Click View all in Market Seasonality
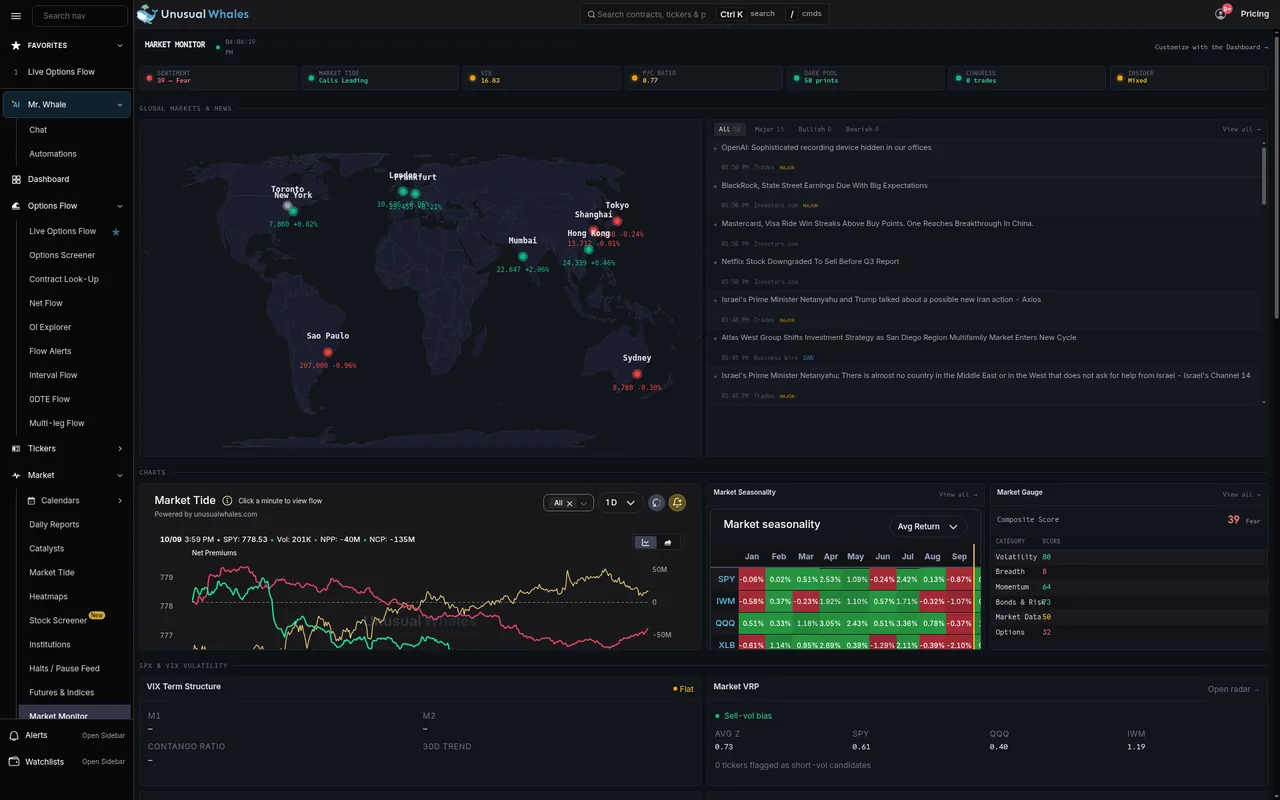This screenshot has height=800, width=1280. [958, 494]
